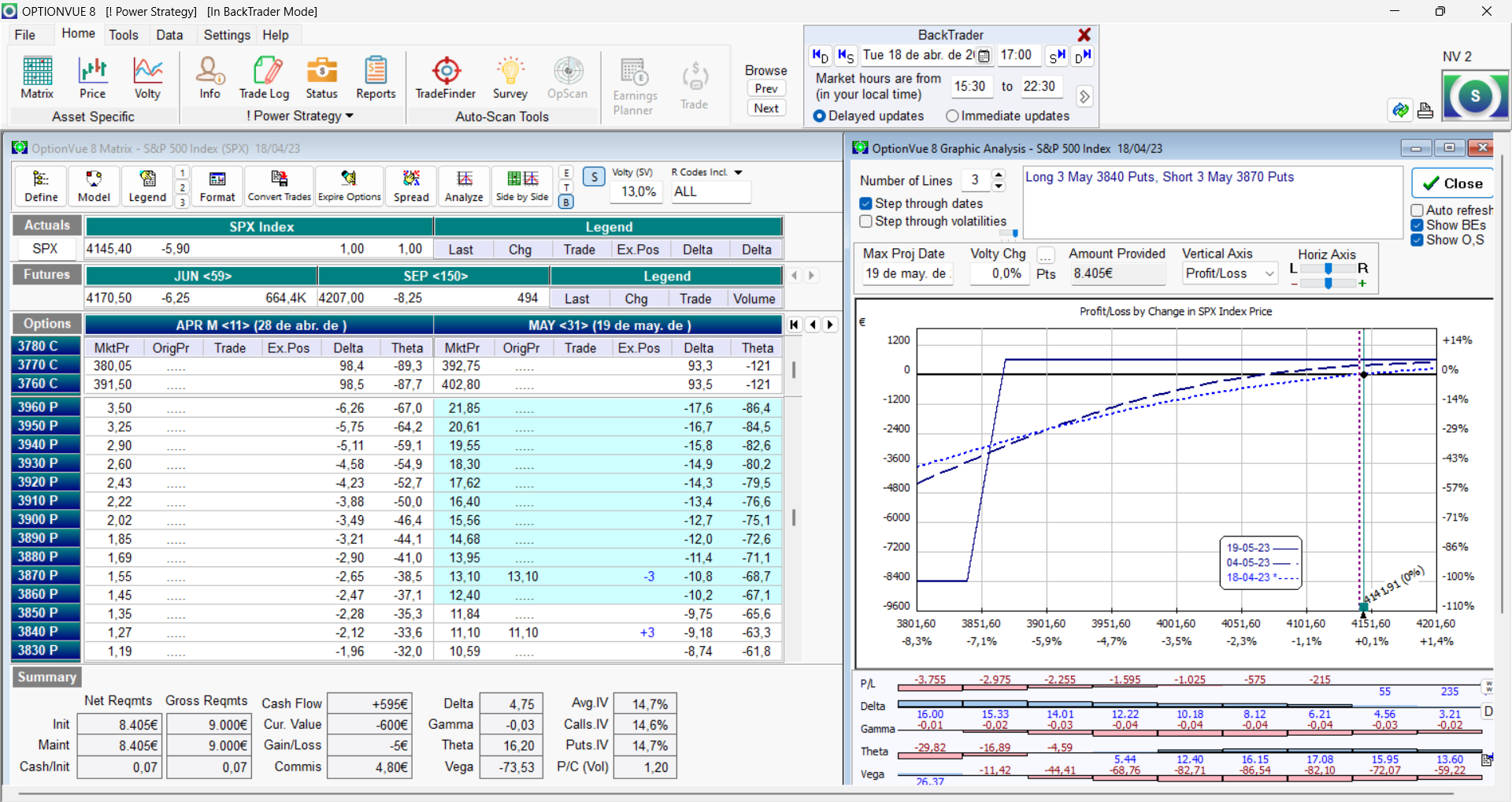Click the Browse Next button

point(766,109)
